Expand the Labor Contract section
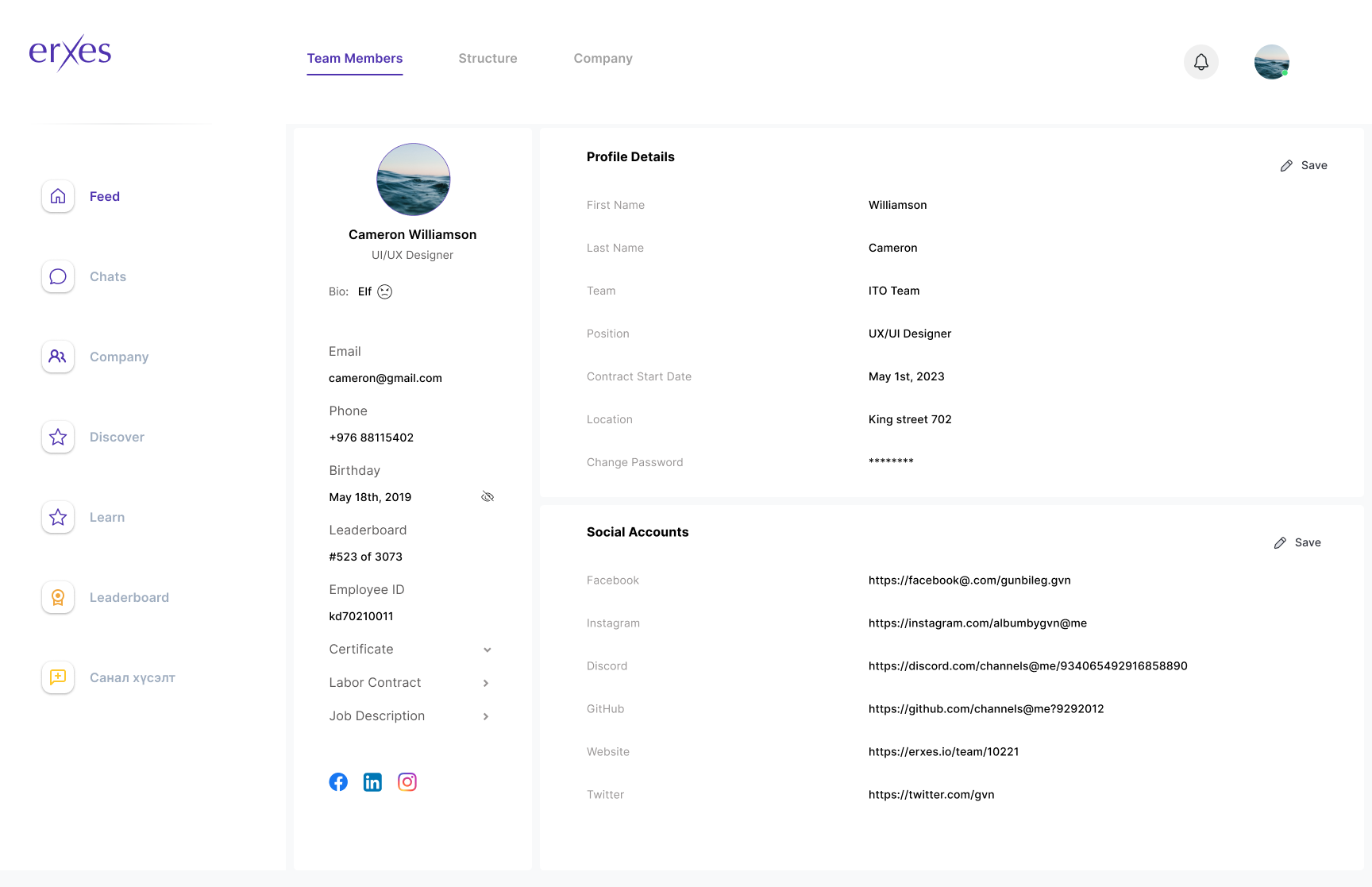 [486, 683]
